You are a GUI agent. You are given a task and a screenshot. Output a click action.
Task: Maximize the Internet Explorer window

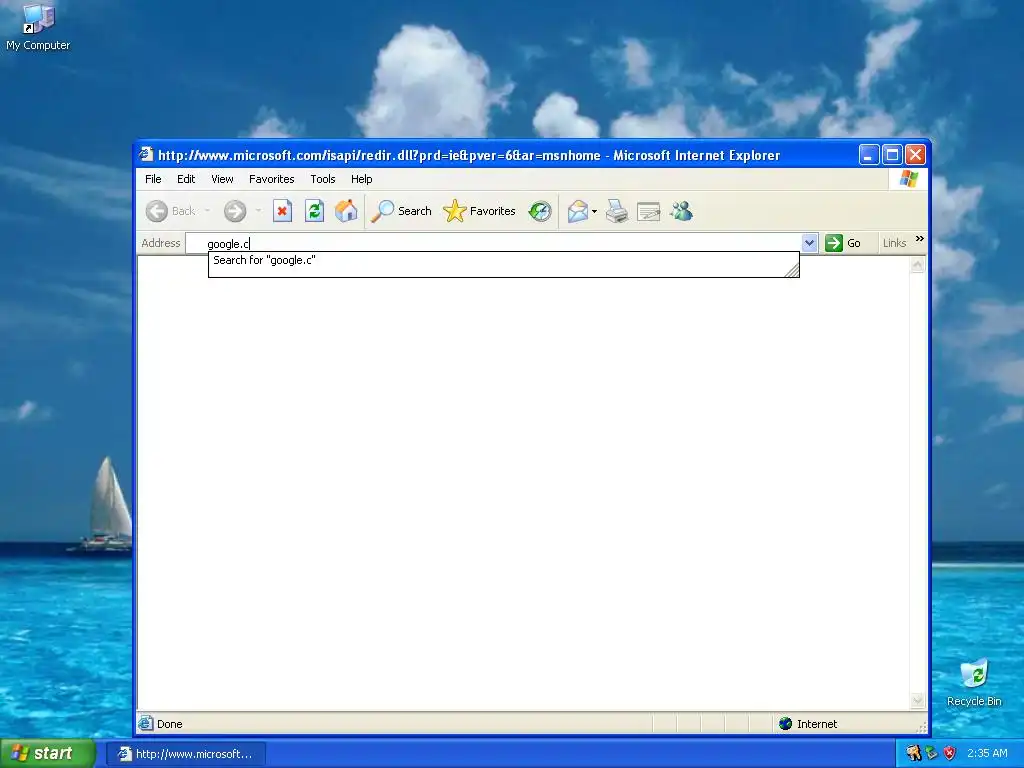(x=892, y=155)
